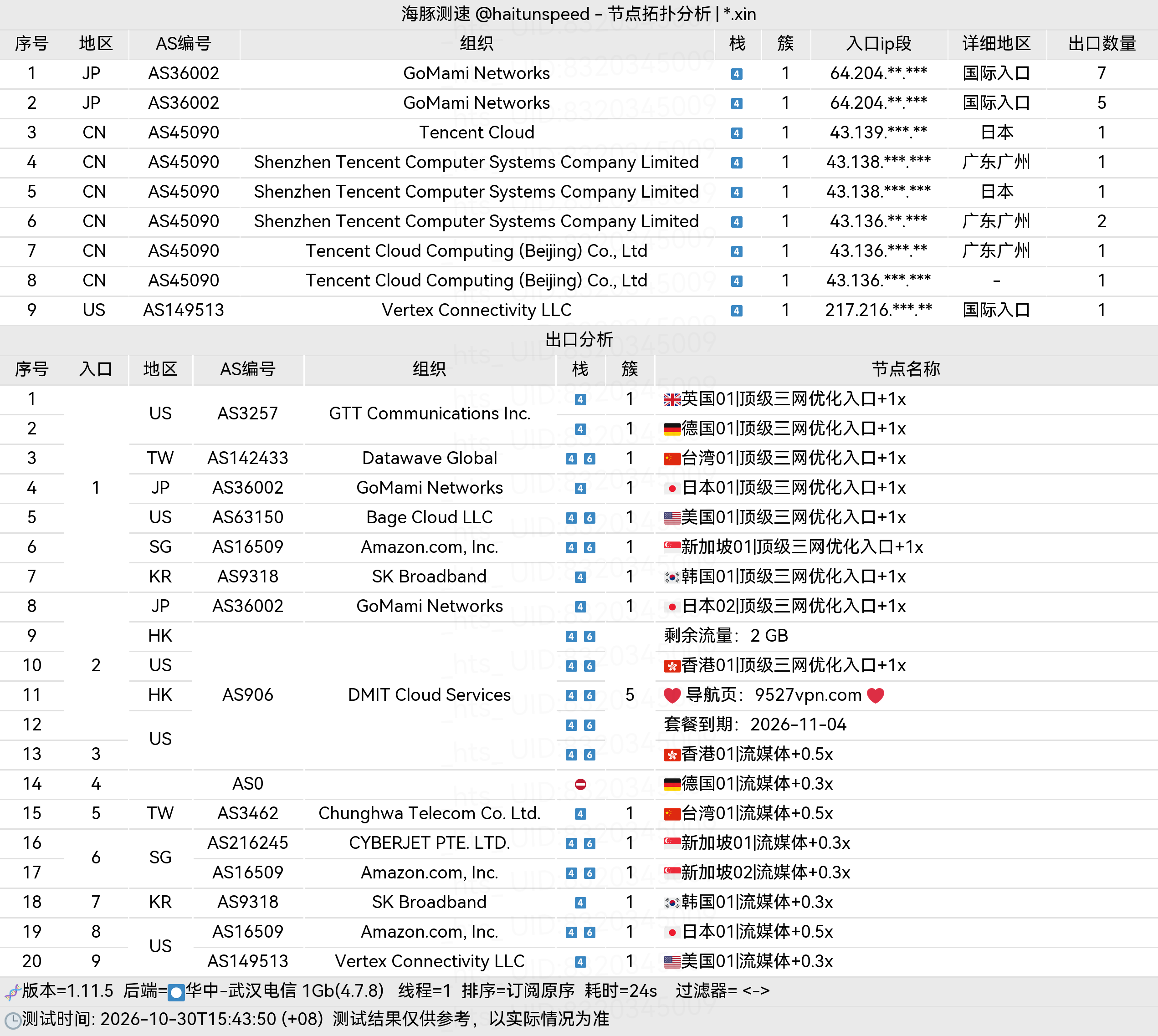Screen dimensions: 1158x1036
Task: Click the IPv4 badge in the Chunghwa Telecom row
Action: click(x=580, y=814)
